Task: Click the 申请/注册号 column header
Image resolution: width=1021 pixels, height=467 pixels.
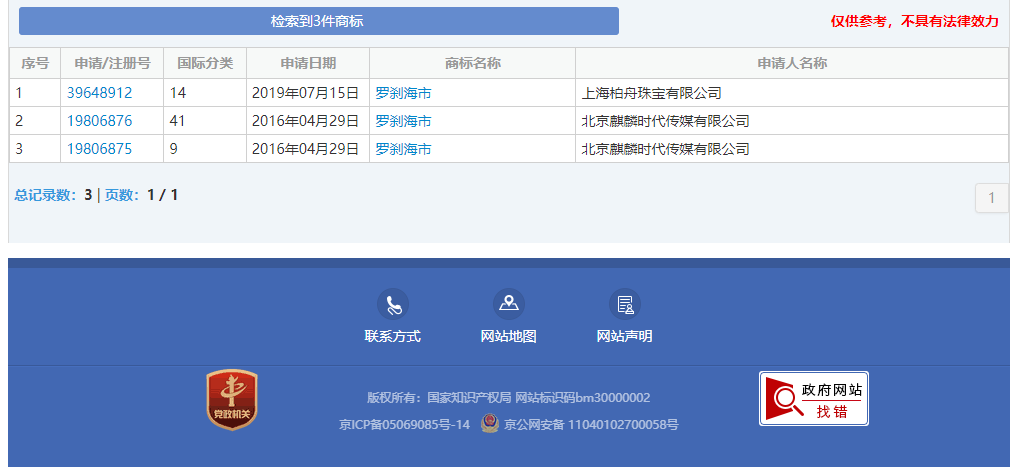Action: tap(112, 63)
